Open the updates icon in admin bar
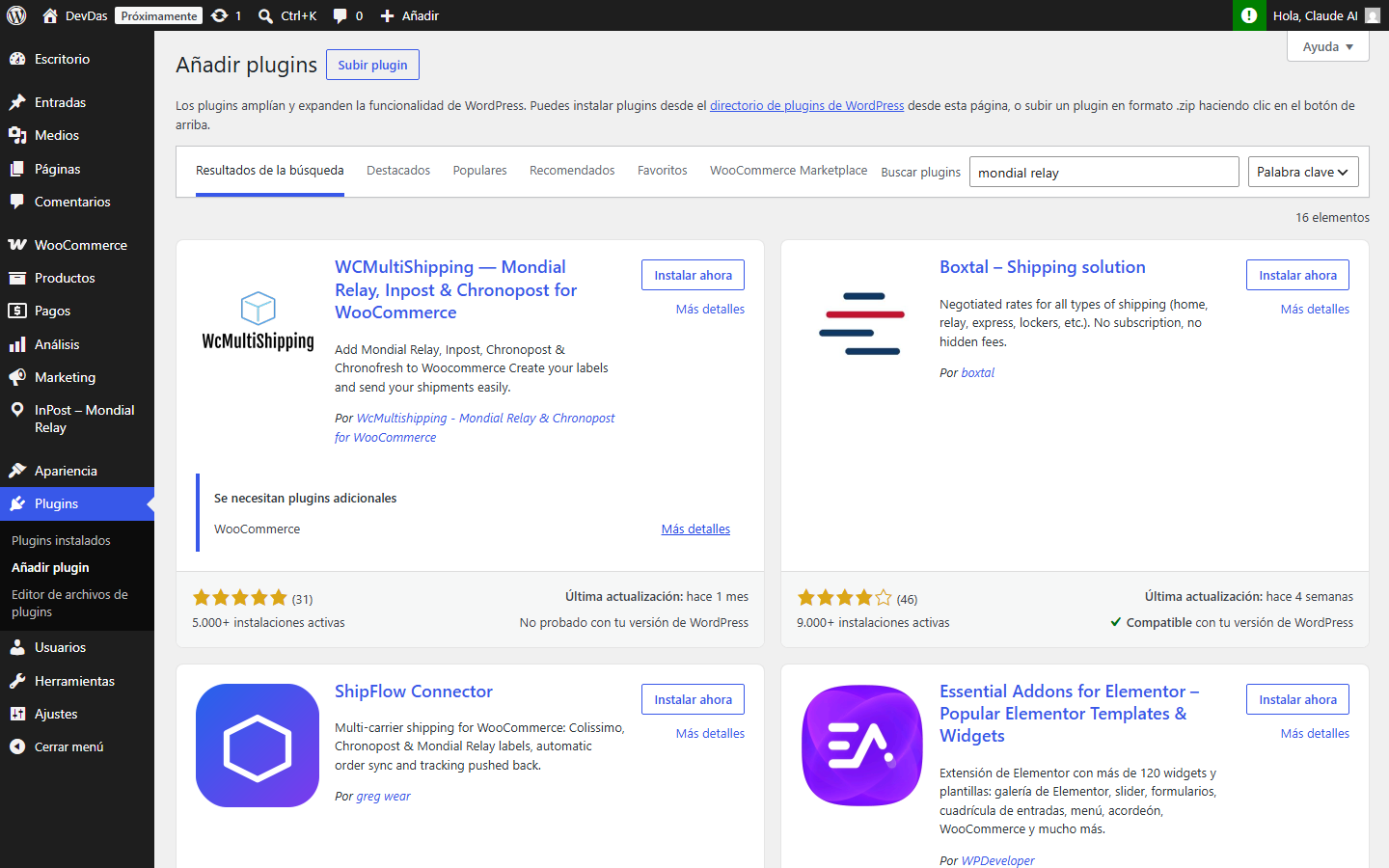Viewport: 1389px width, 868px height. coord(220,15)
